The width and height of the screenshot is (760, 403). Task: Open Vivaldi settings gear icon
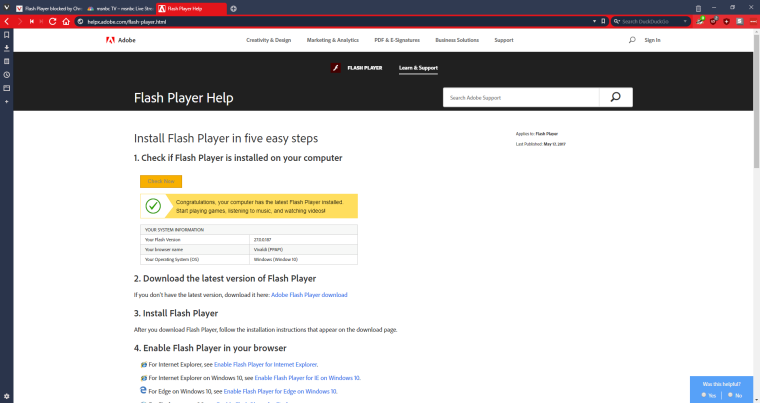click(6, 396)
